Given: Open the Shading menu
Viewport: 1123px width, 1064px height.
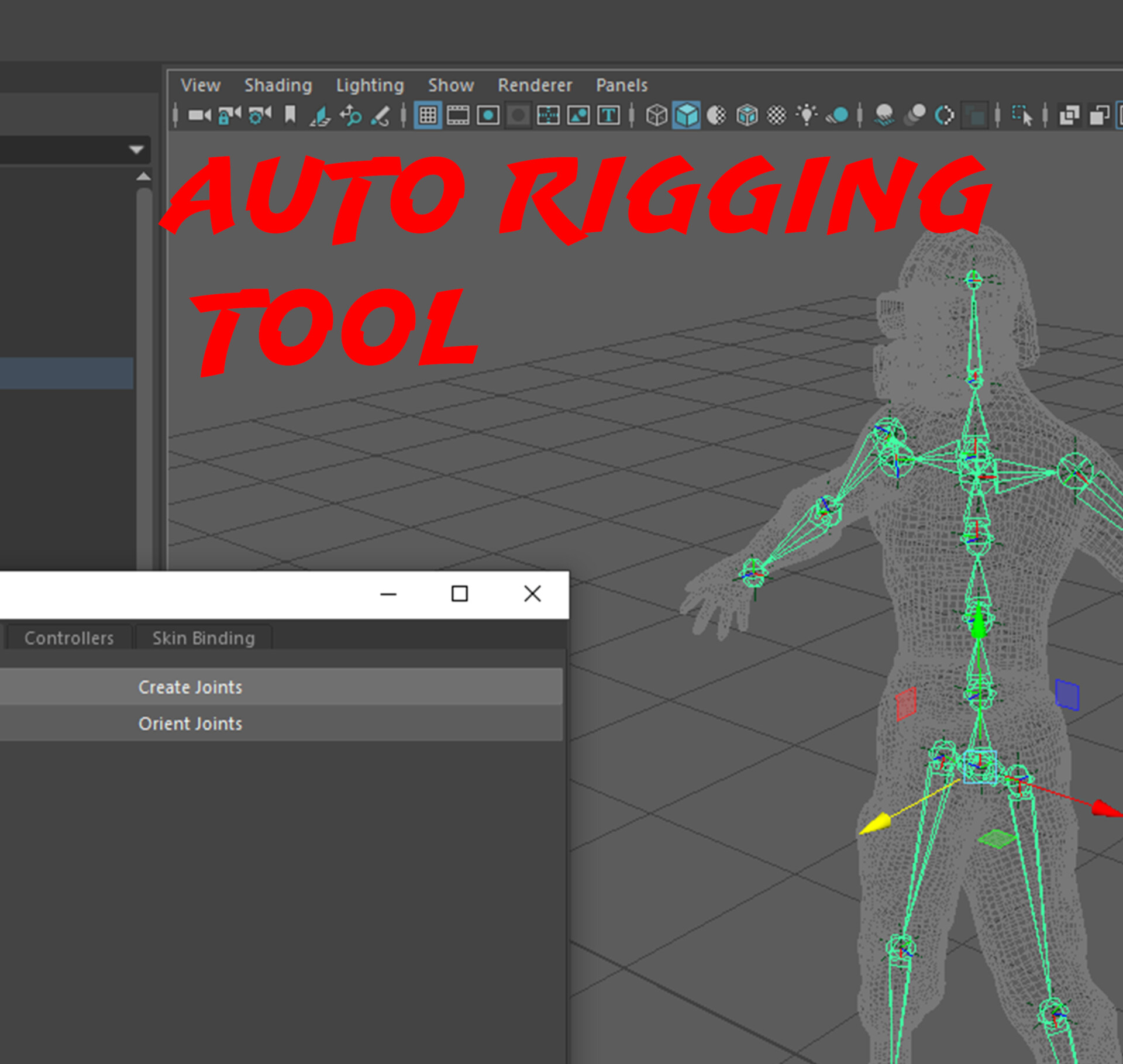Looking at the screenshot, I should click(x=278, y=85).
